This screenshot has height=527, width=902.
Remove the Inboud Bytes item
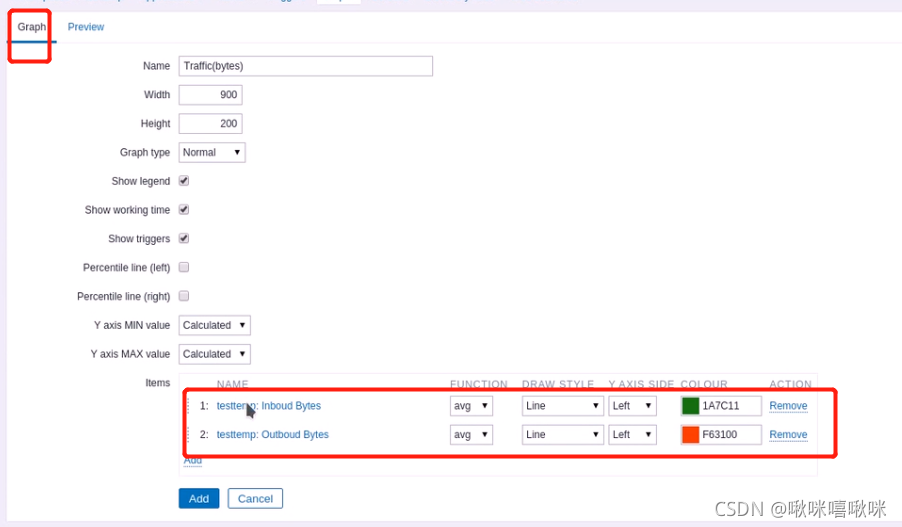[x=788, y=406]
